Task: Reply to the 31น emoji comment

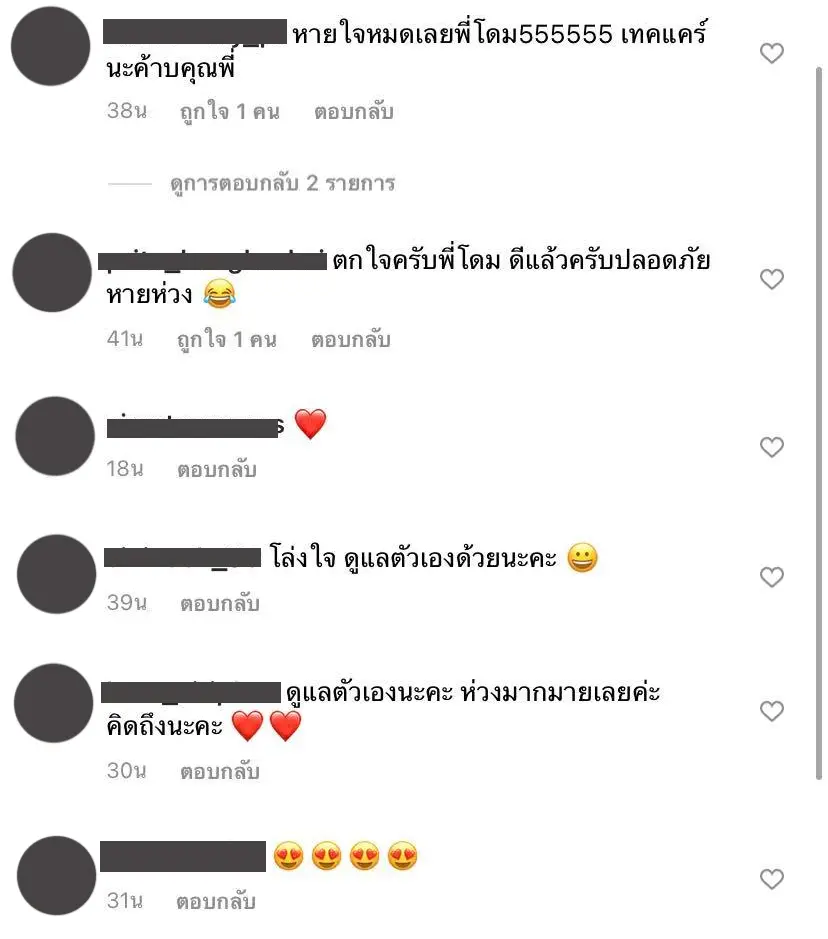Action: pyautogui.click(x=216, y=901)
